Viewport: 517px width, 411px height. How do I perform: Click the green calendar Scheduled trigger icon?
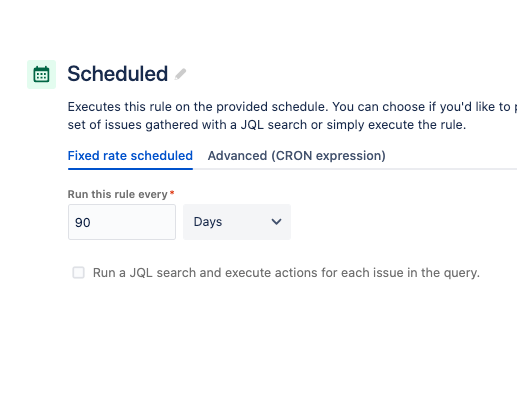pos(41,74)
